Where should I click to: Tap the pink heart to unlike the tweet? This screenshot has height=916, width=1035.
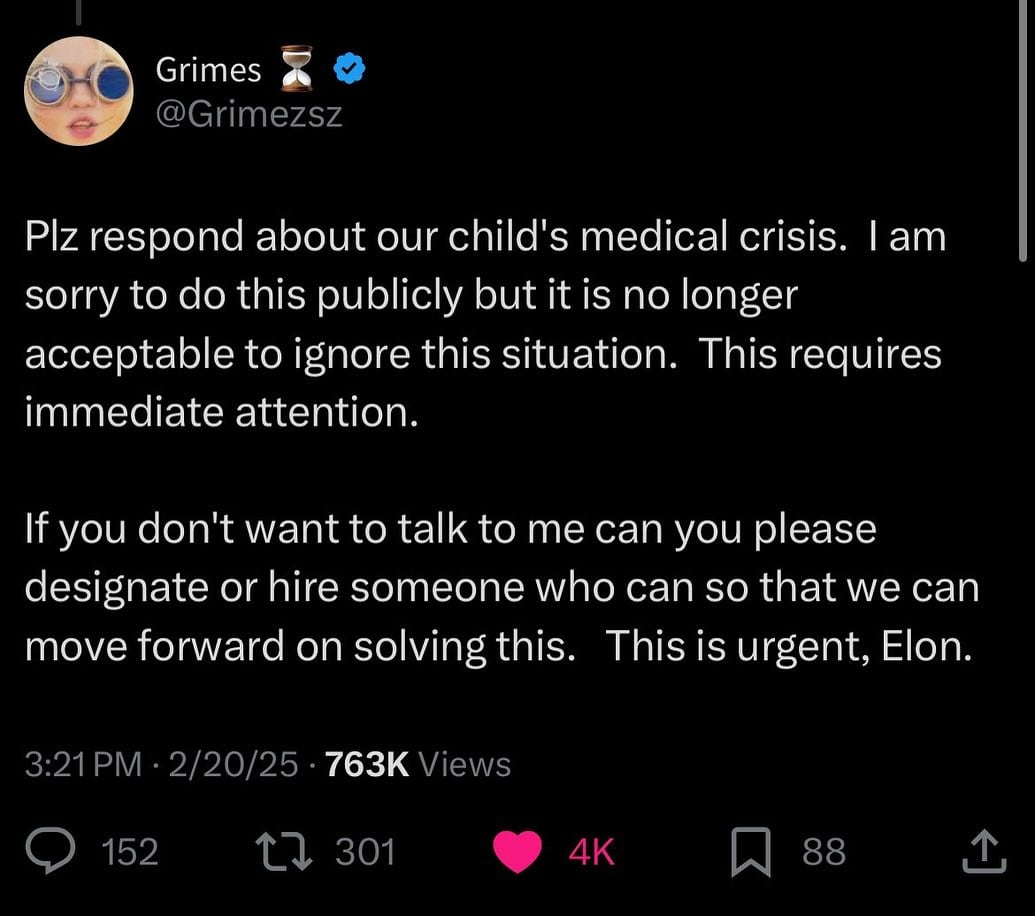(x=517, y=851)
